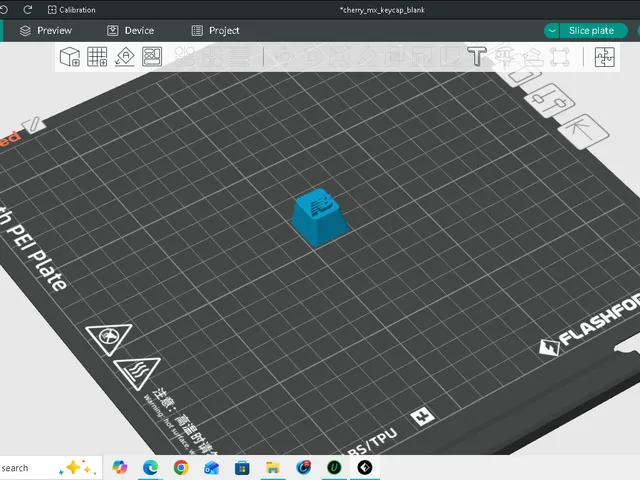
Task: Click the arrow-to-line plate icon beside plate
Action: pyautogui.click(x=583, y=131)
